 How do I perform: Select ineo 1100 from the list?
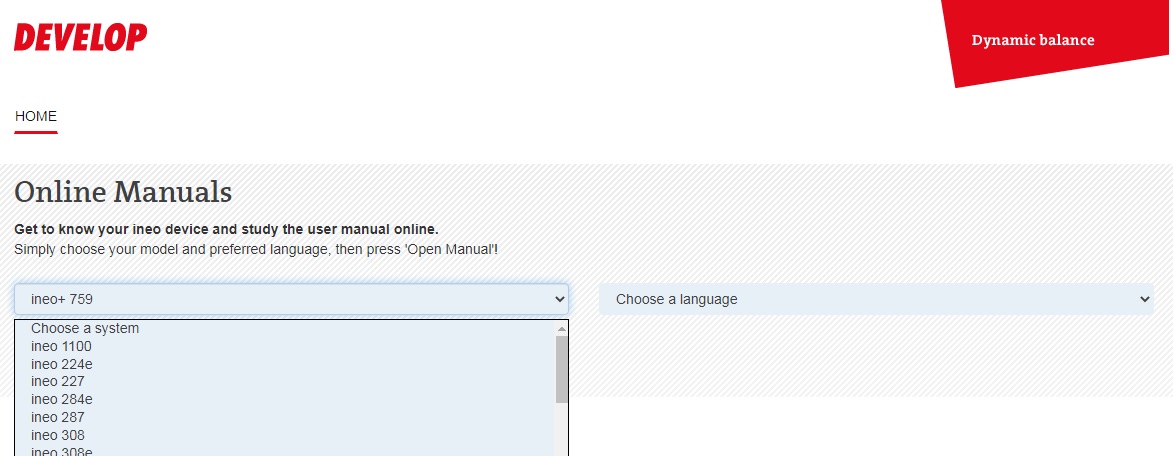(61, 346)
